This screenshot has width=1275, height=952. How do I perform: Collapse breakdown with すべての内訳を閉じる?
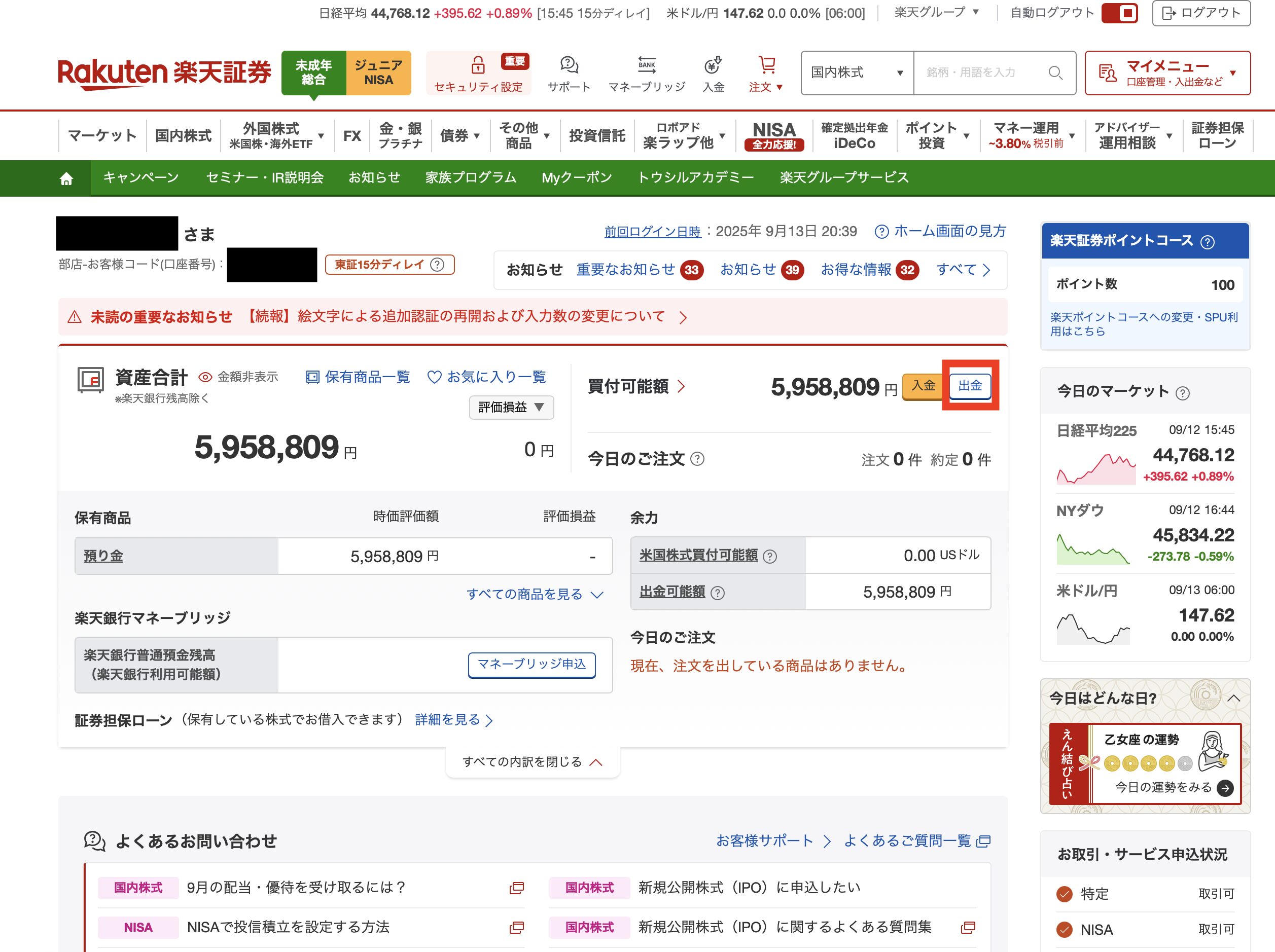point(532,762)
